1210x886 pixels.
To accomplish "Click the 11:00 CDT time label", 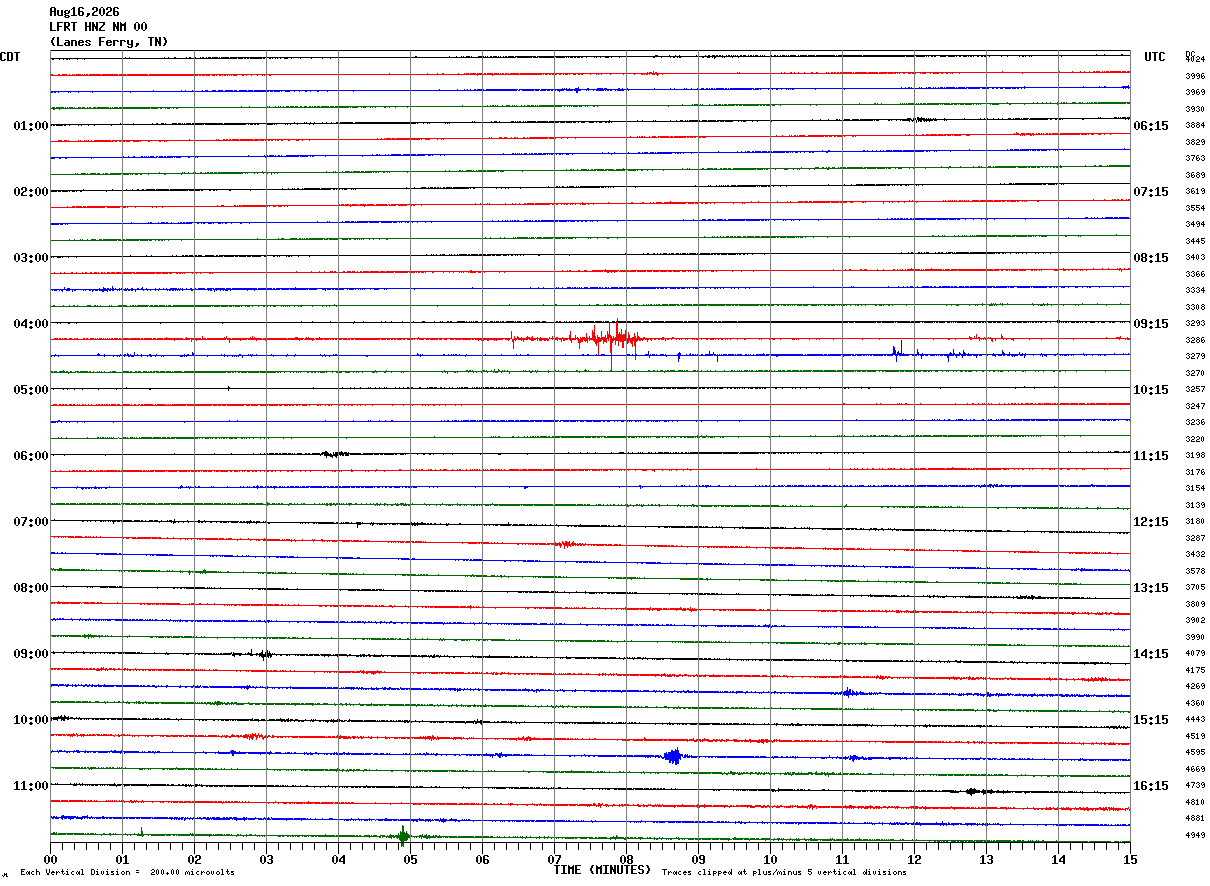I will 31,786.
